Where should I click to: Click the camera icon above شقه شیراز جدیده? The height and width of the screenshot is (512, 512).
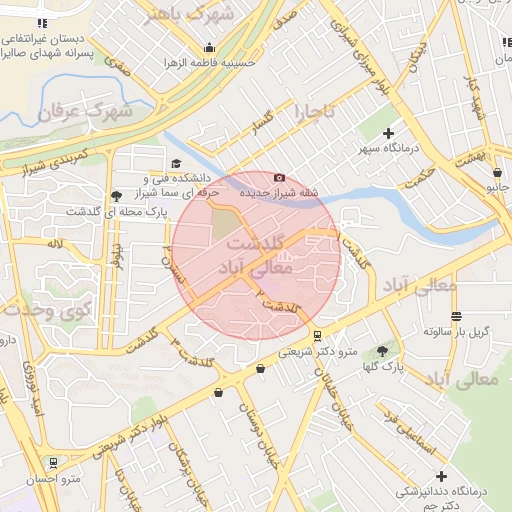[279, 178]
